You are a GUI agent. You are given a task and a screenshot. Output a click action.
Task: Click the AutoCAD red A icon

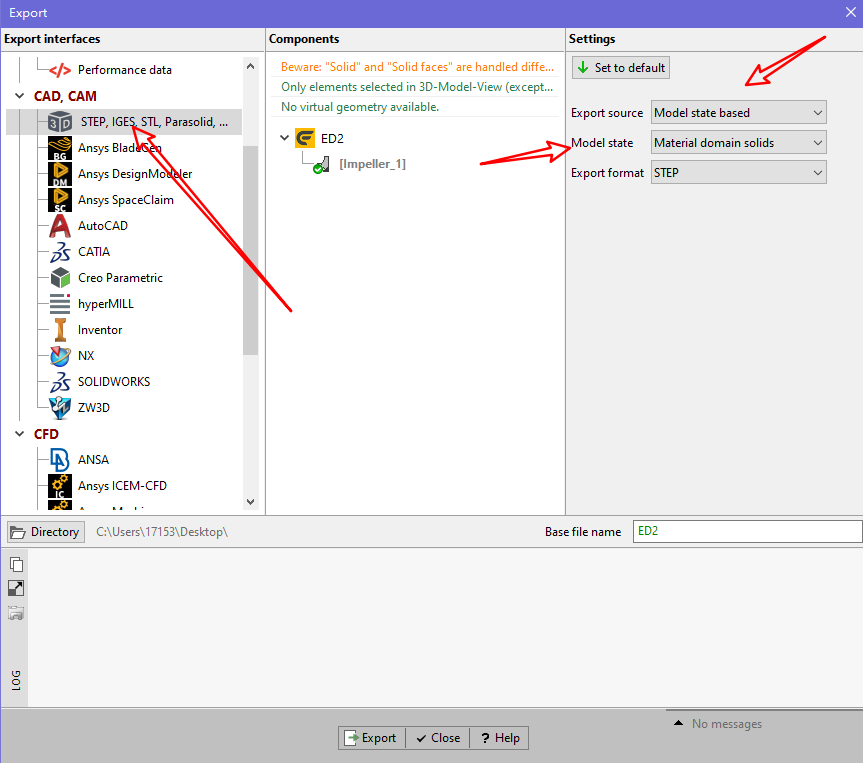pos(60,226)
